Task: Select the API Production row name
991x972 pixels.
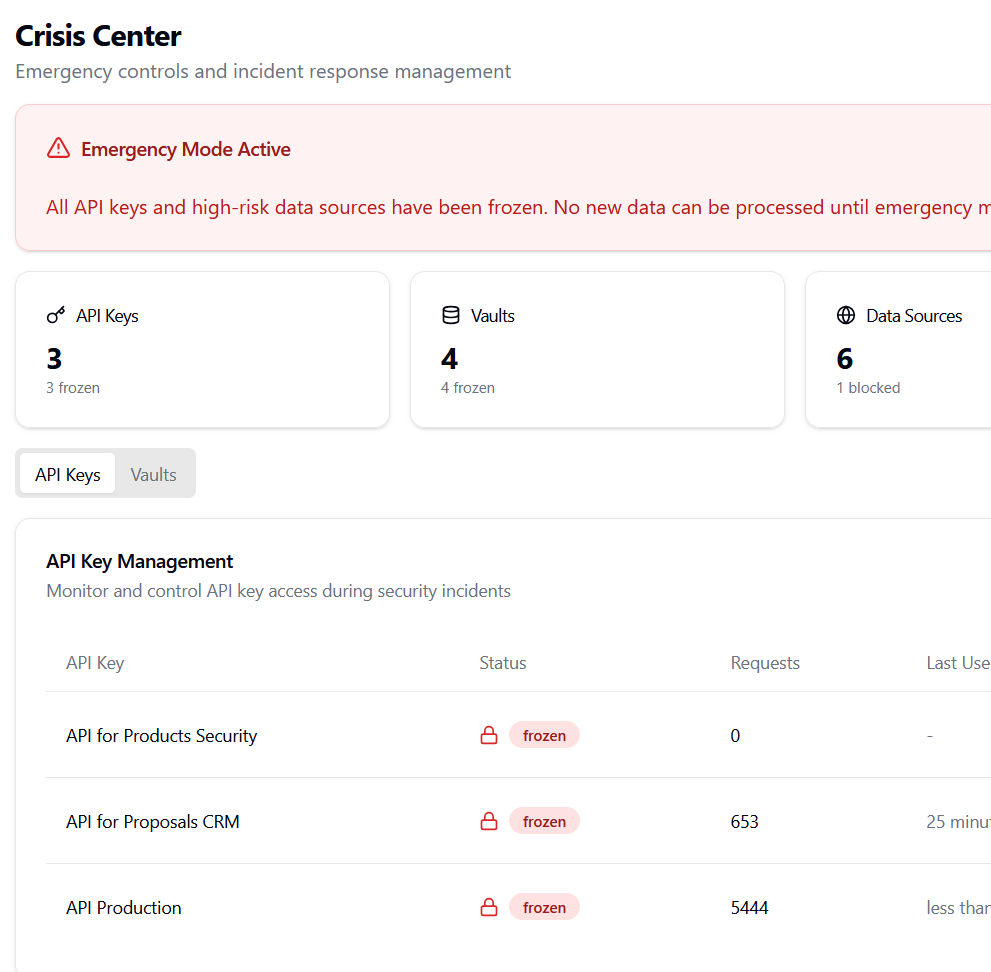Action: (124, 907)
